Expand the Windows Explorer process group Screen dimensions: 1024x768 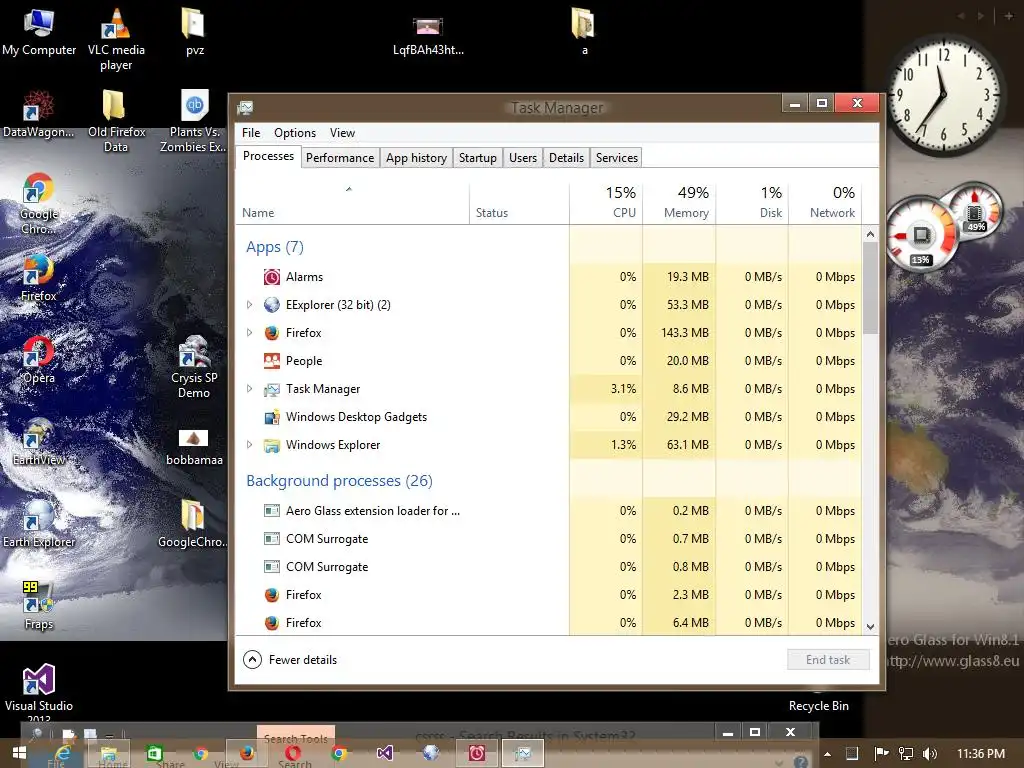point(249,445)
